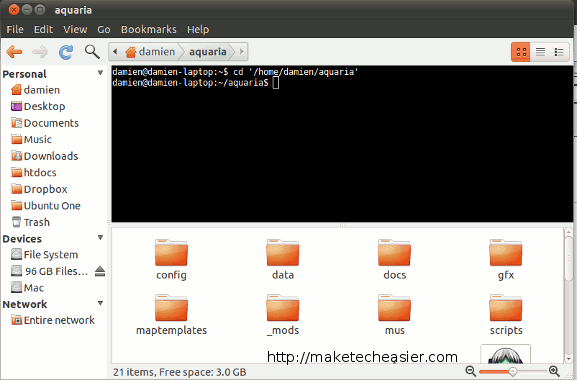Open Entire network in the sidebar
Viewport: 577px width, 380px height.
pyautogui.click(x=53, y=320)
